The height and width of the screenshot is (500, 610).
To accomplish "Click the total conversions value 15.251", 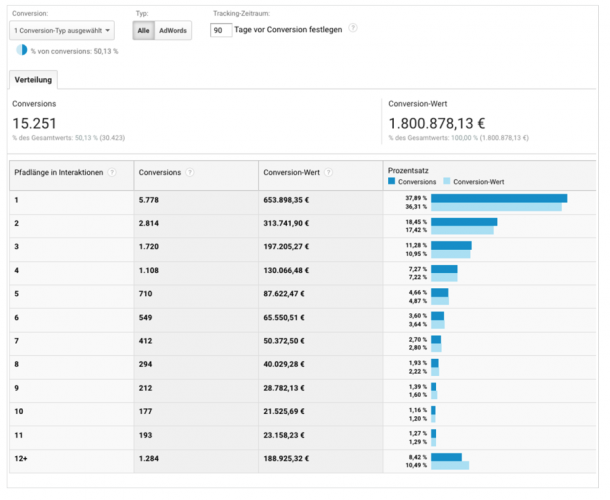I will coord(35,124).
